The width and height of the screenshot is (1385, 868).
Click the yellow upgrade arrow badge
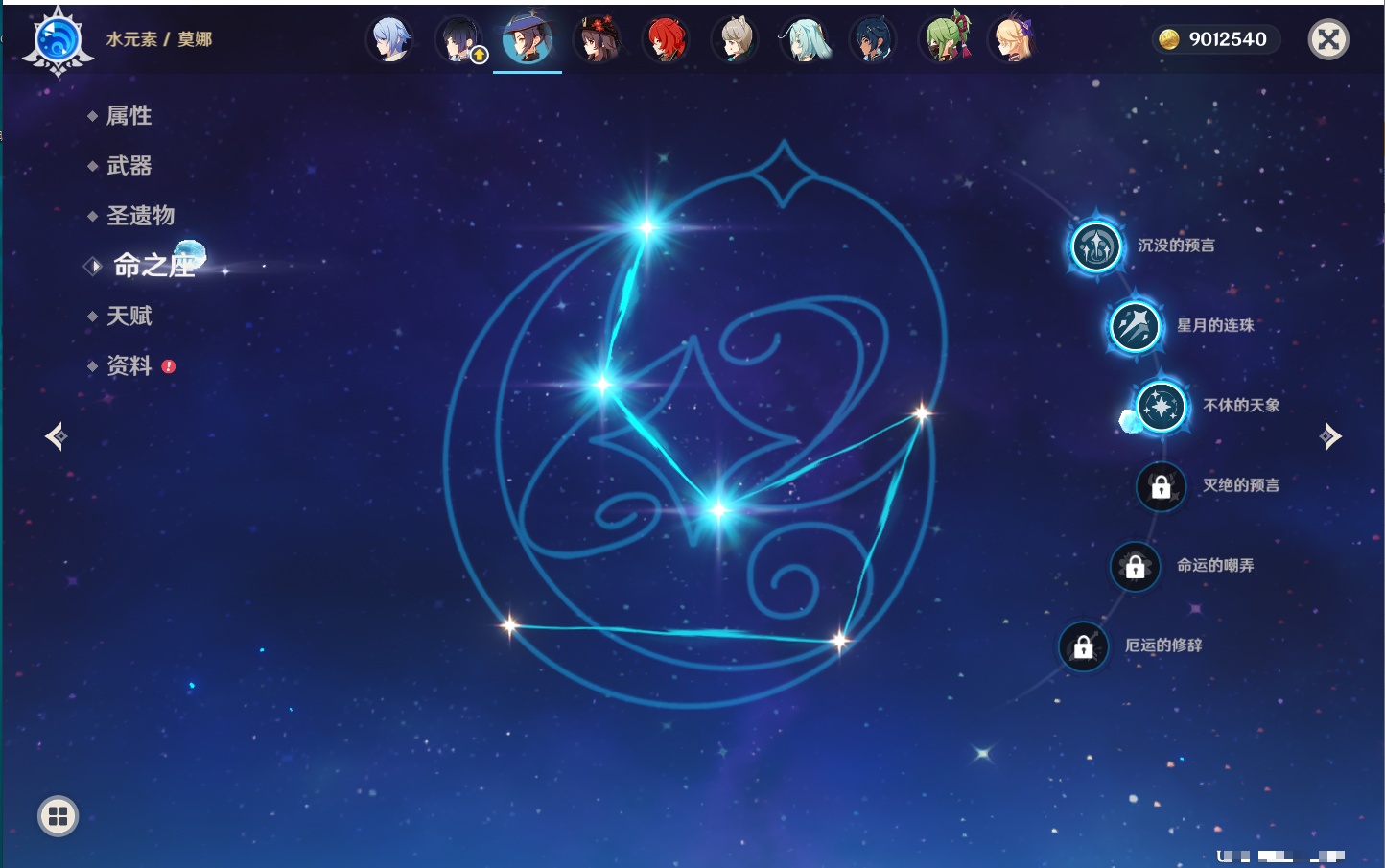[479, 56]
